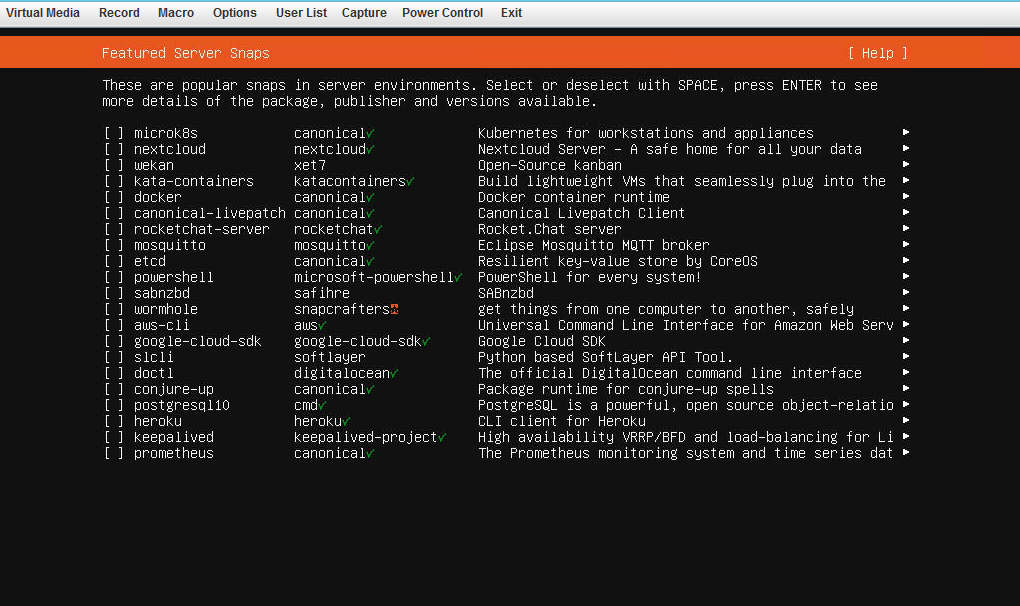
Task: Open details arrow for wekan row
Action: [906, 164]
